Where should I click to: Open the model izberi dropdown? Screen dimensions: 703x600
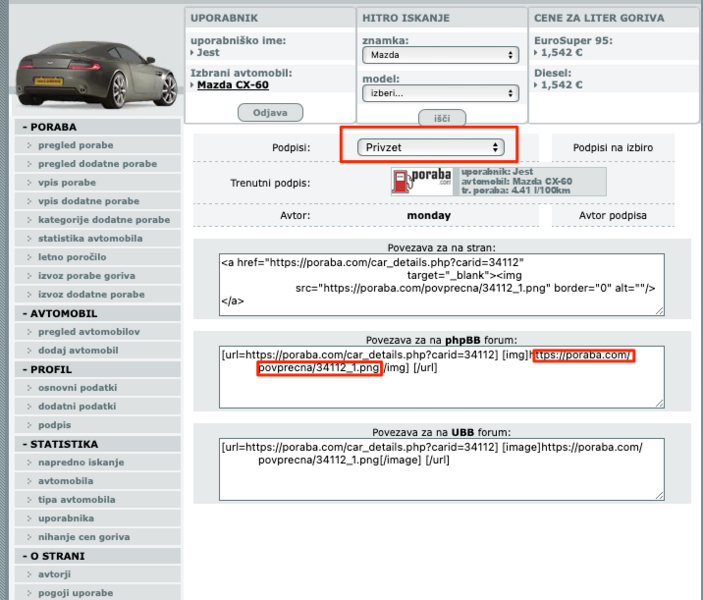pyautogui.click(x=440, y=93)
